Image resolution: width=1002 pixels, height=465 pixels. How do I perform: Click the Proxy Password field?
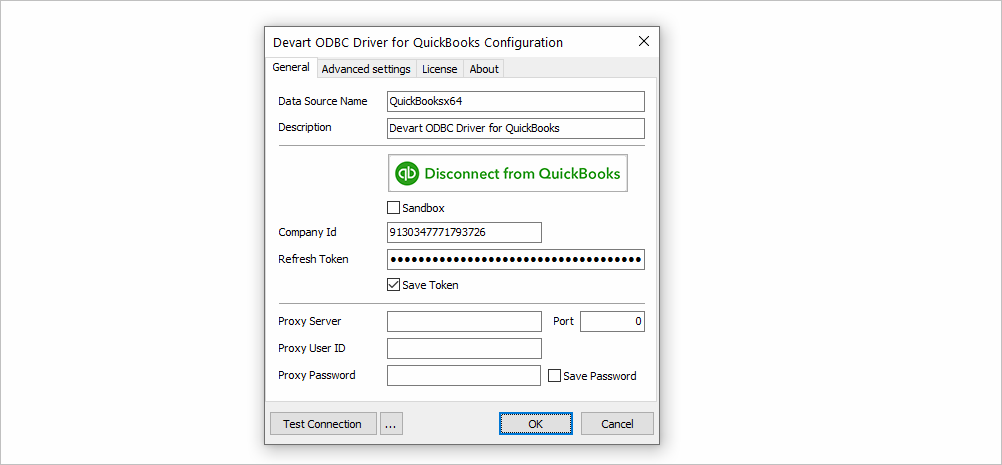point(465,376)
